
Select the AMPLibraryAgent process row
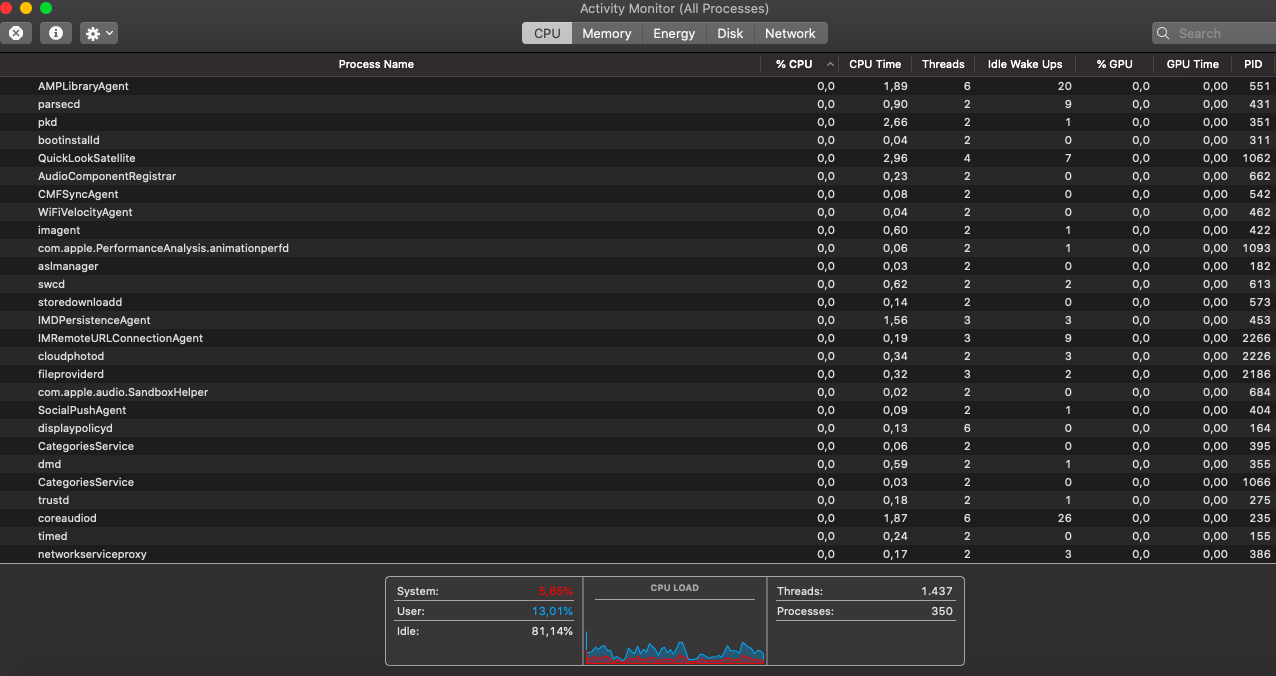click(x=83, y=86)
